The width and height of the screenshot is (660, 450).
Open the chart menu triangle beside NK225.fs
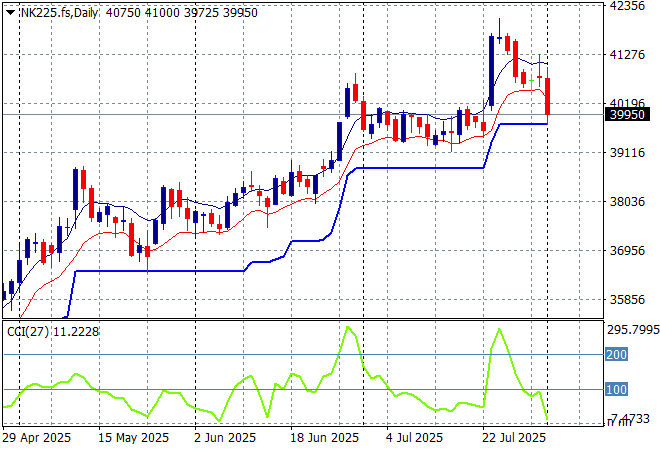(x=11, y=13)
